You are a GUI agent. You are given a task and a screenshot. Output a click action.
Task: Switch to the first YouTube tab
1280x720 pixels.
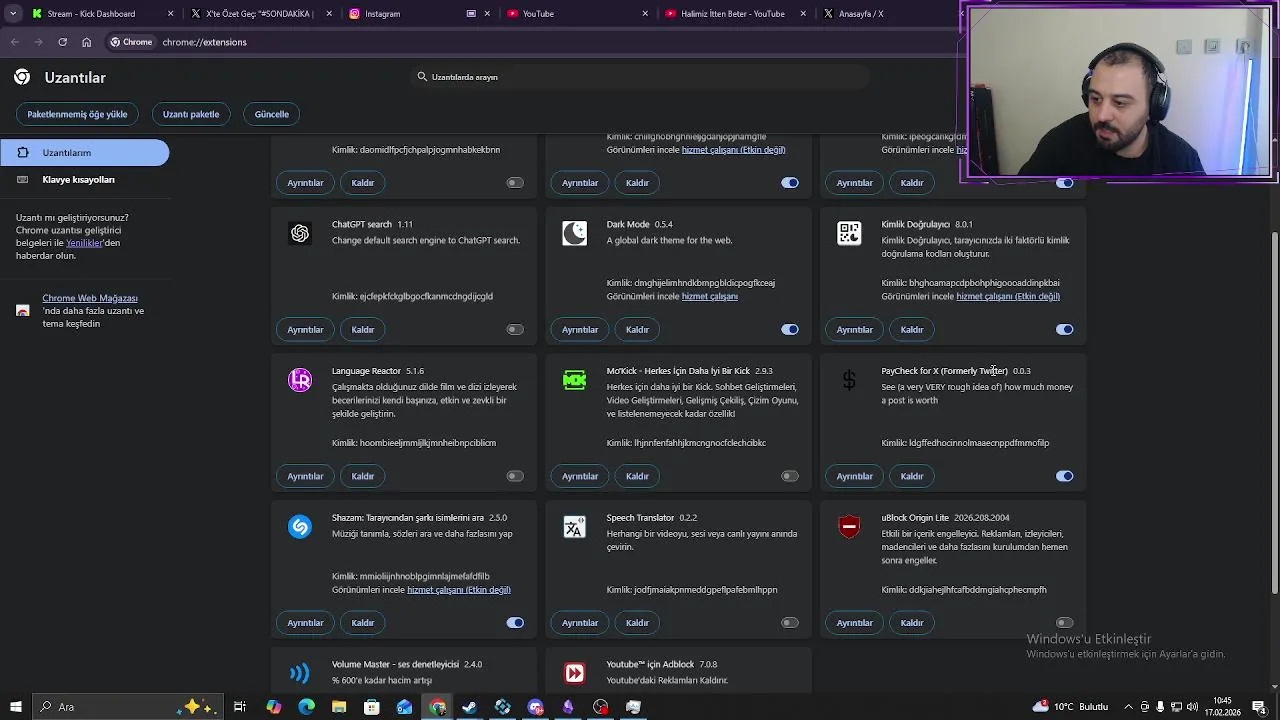(577, 14)
